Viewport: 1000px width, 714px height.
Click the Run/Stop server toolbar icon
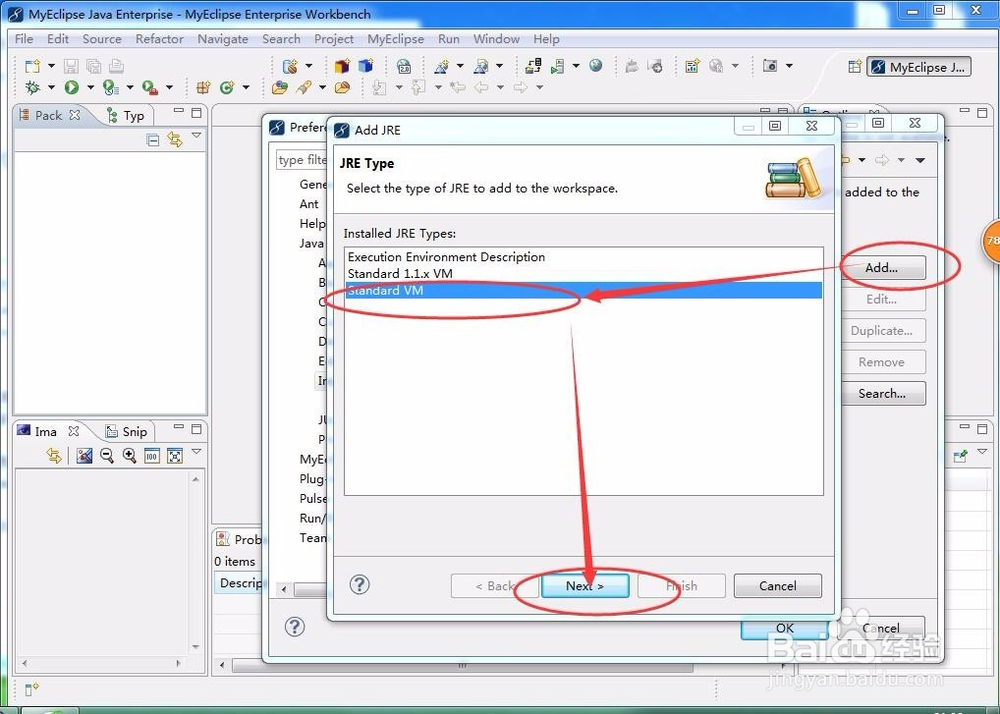point(557,66)
